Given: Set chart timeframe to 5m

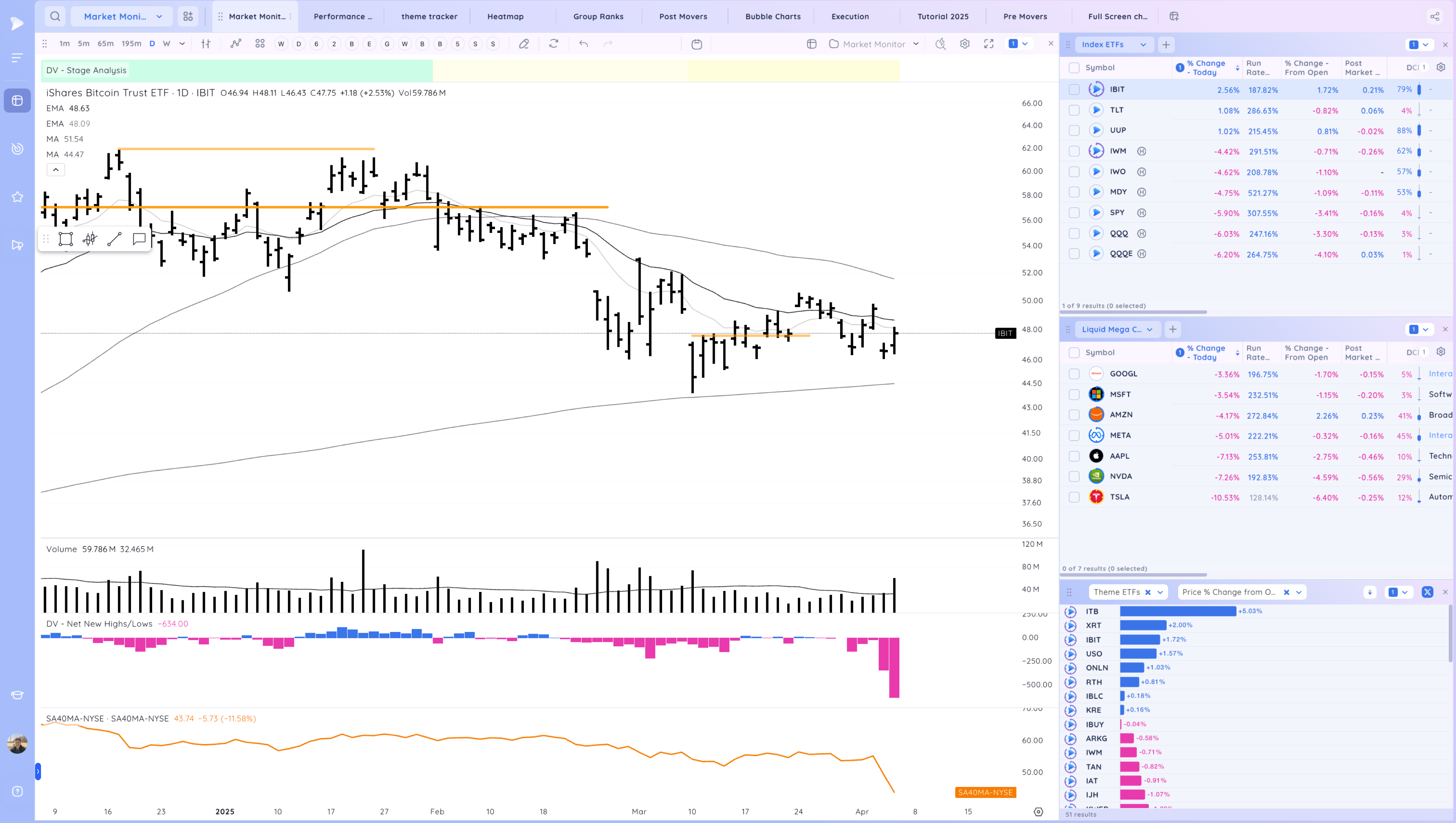Looking at the screenshot, I should point(84,44).
